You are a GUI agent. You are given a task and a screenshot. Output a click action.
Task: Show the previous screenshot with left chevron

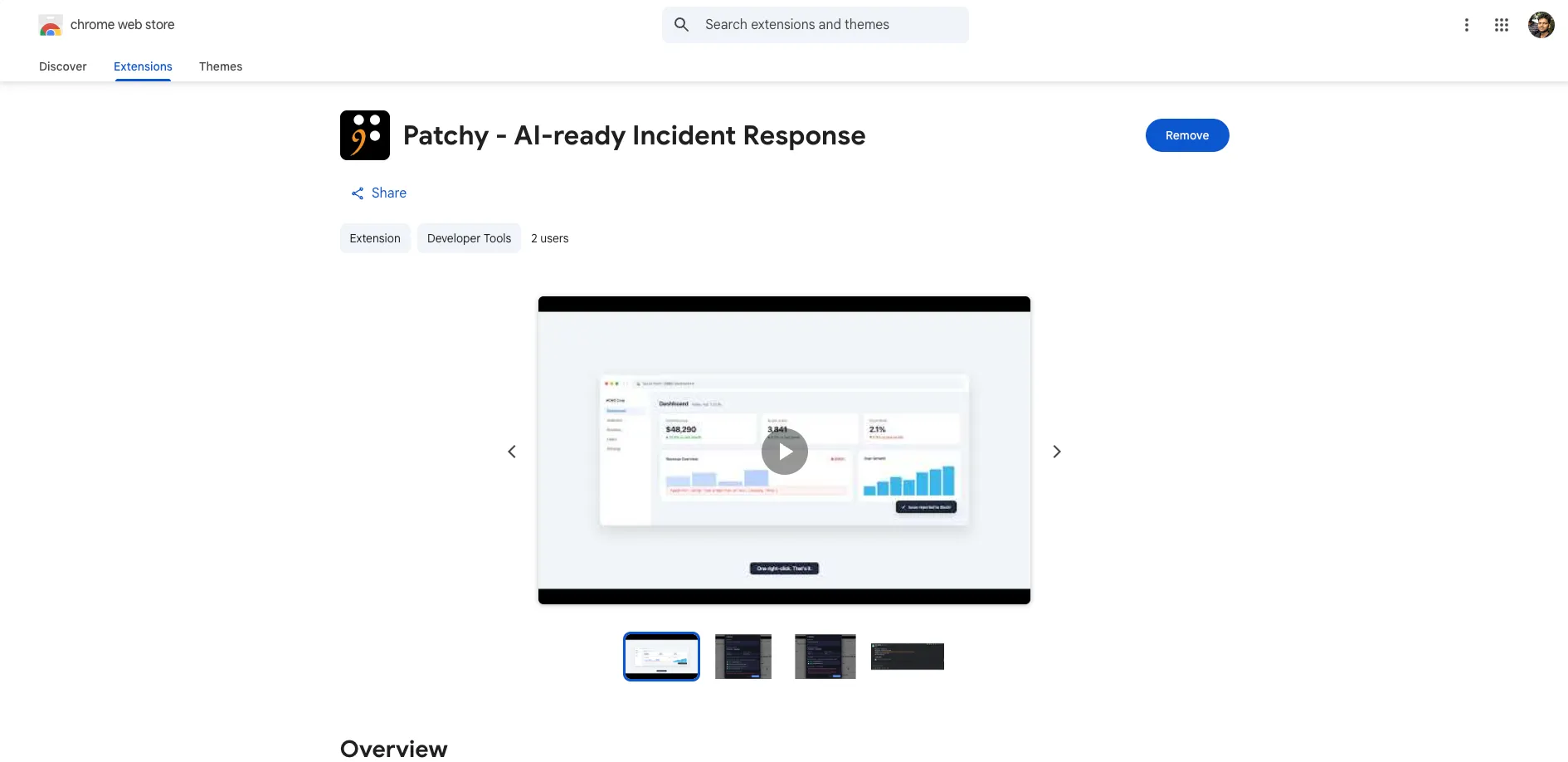click(512, 452)
